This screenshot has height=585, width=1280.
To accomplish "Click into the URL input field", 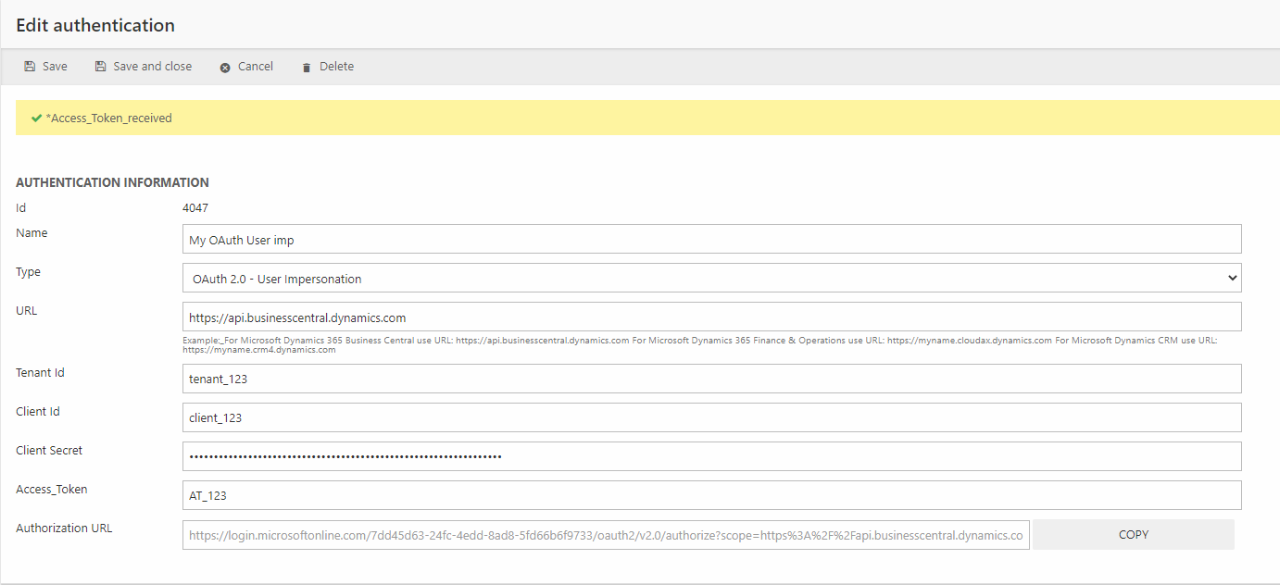I will point(711,317).
